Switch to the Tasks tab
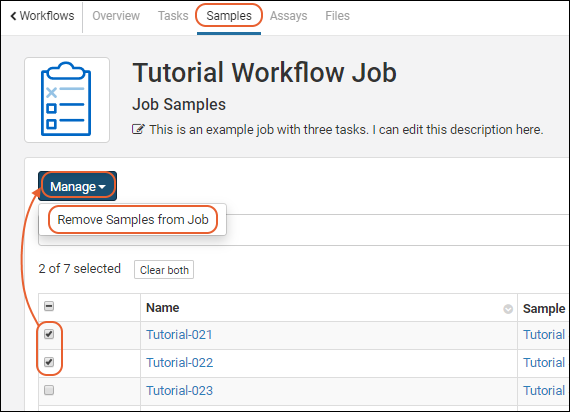 tap(173, 16)
